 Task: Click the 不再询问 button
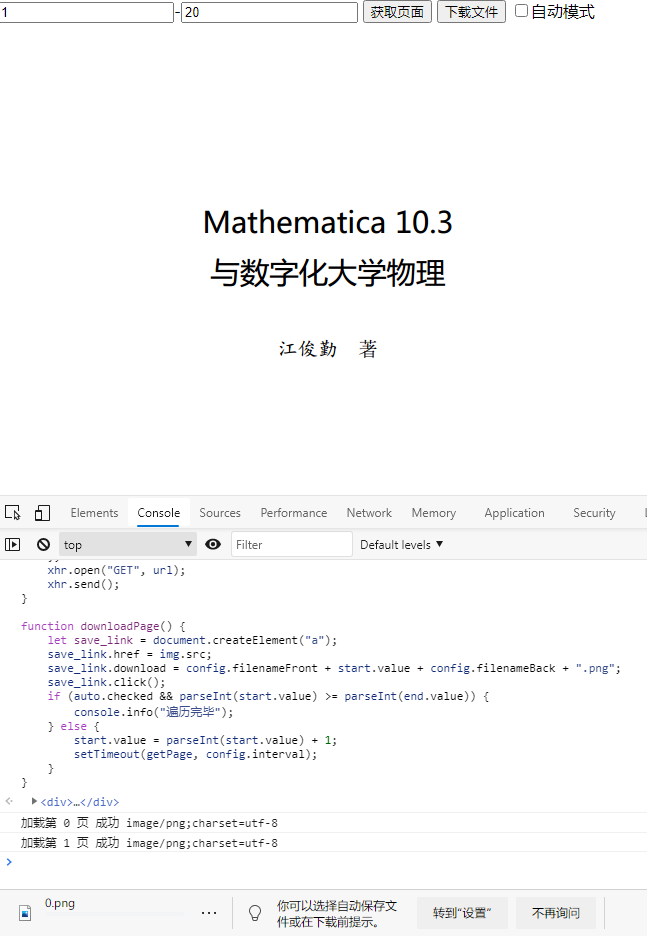click(x=556, y=913)
